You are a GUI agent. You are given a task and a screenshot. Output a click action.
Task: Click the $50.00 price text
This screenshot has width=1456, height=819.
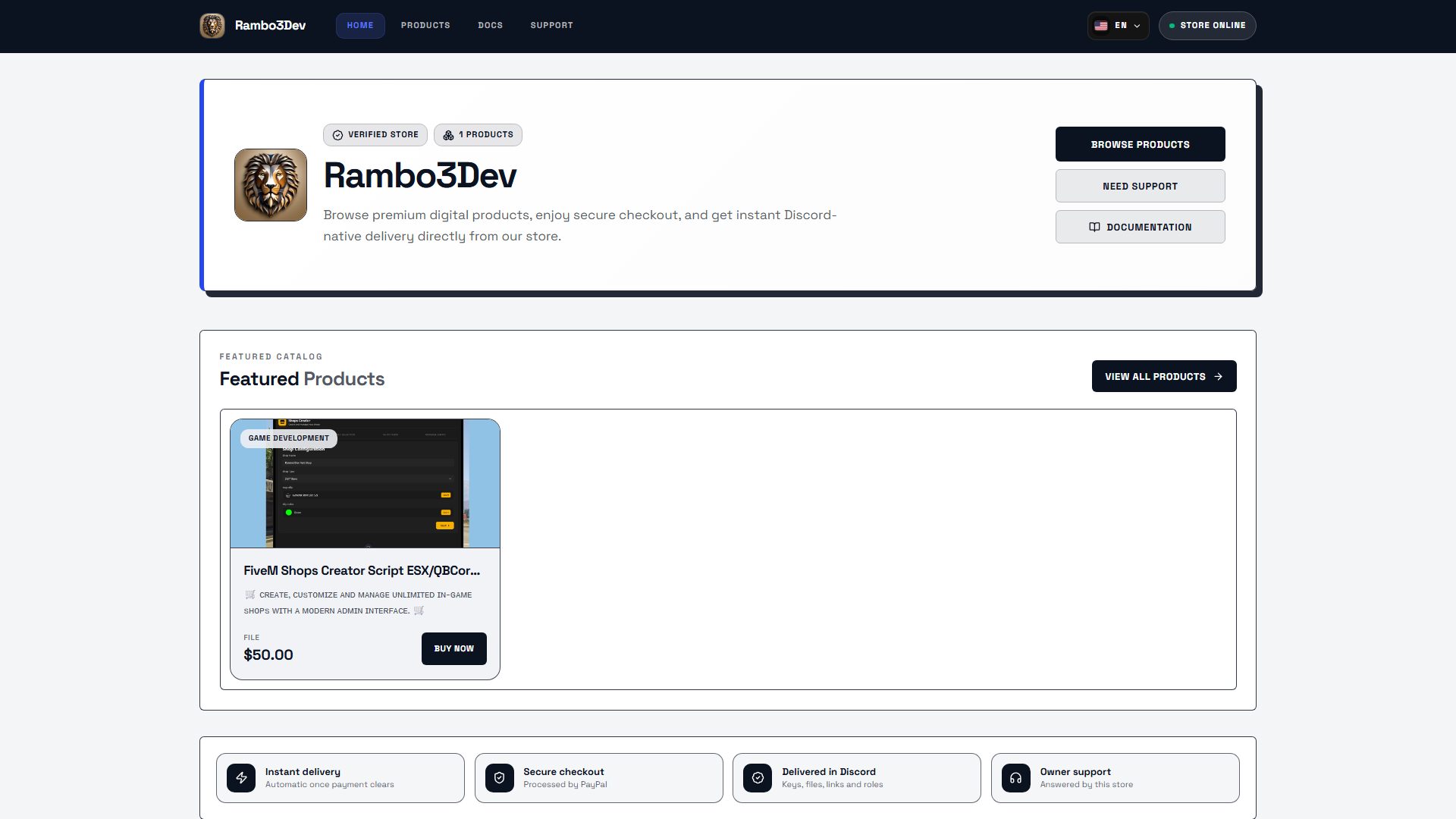(x=268, y=654)
